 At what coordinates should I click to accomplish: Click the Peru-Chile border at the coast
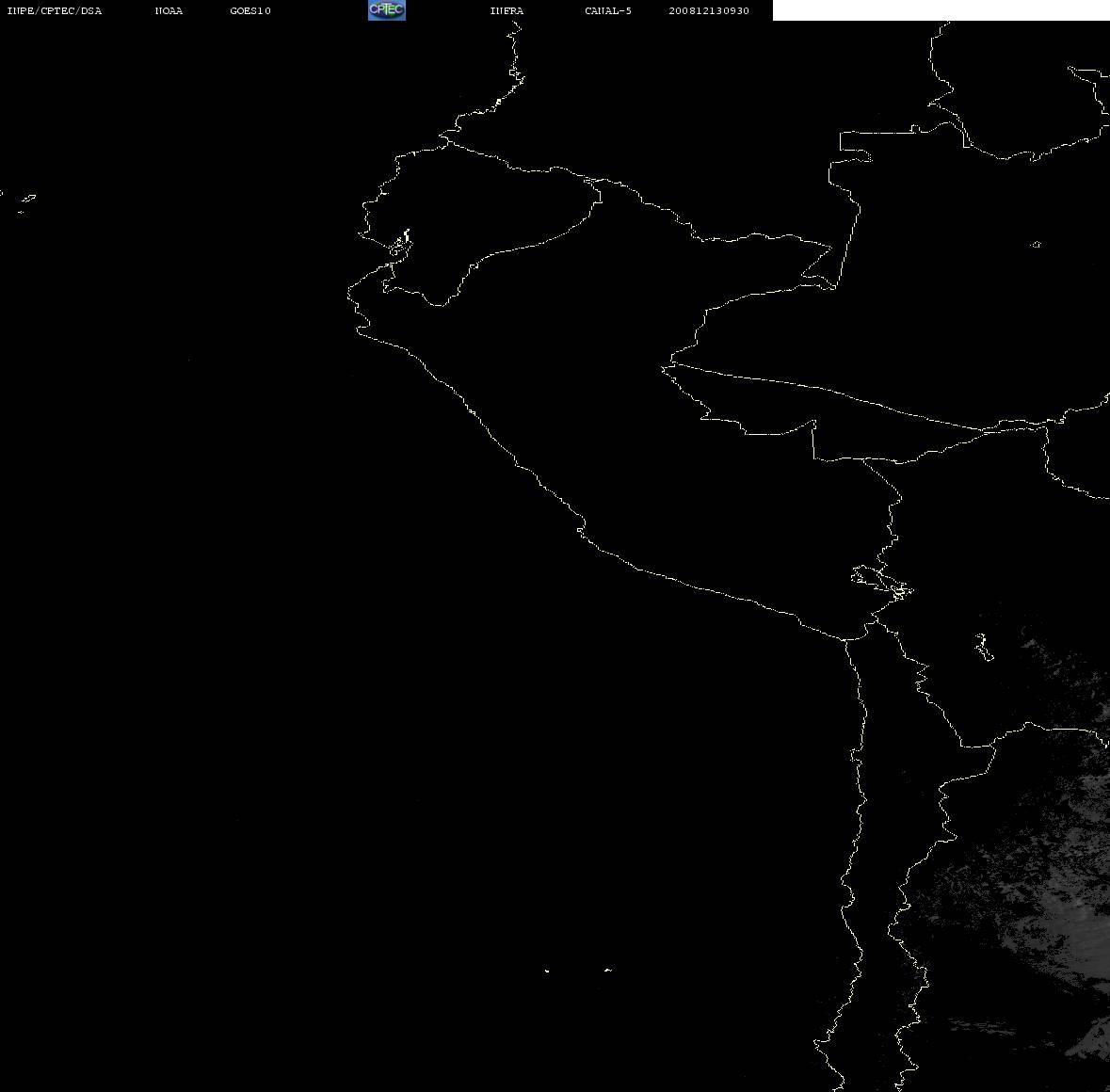(845, 639)
